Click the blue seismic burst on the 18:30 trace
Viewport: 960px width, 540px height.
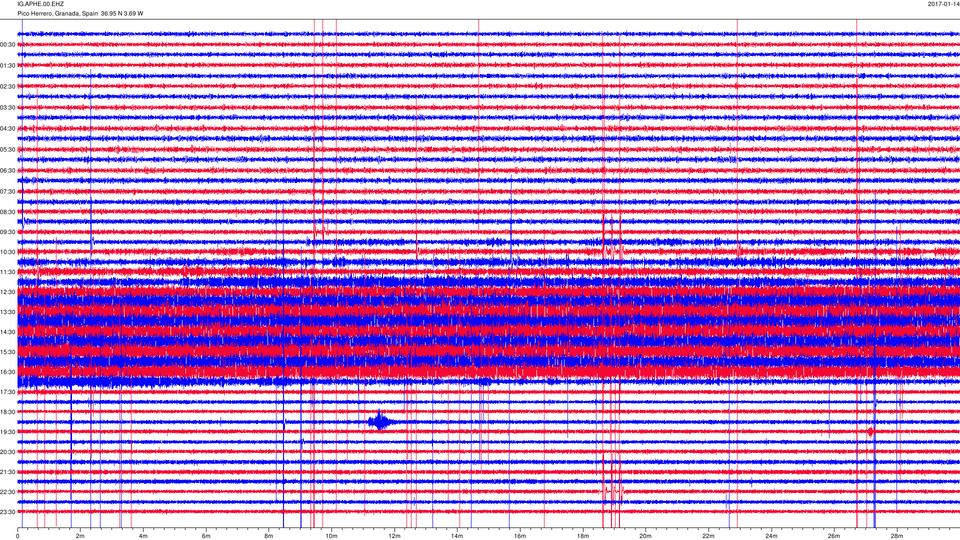coord(380,421)
